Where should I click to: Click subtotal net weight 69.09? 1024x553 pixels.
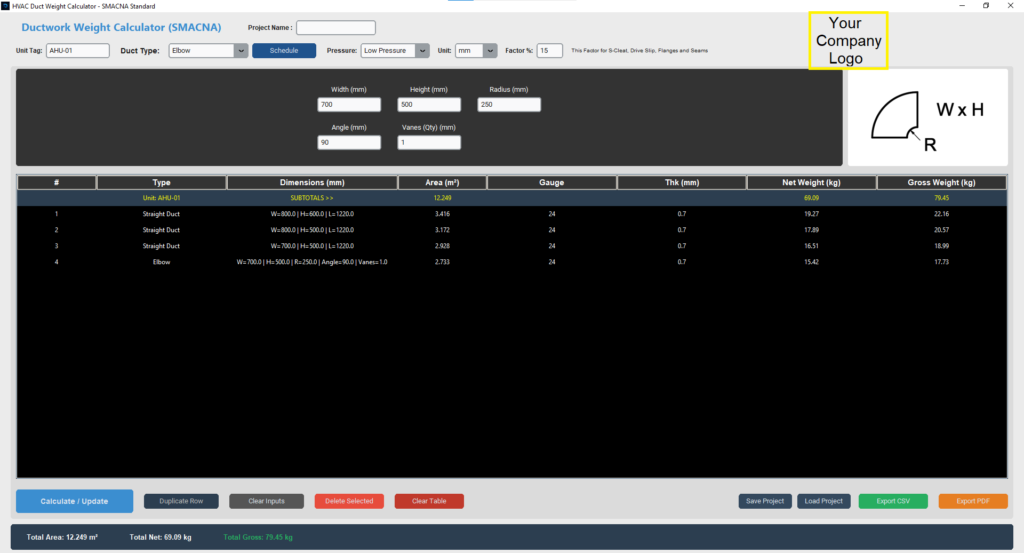[811, 198]
